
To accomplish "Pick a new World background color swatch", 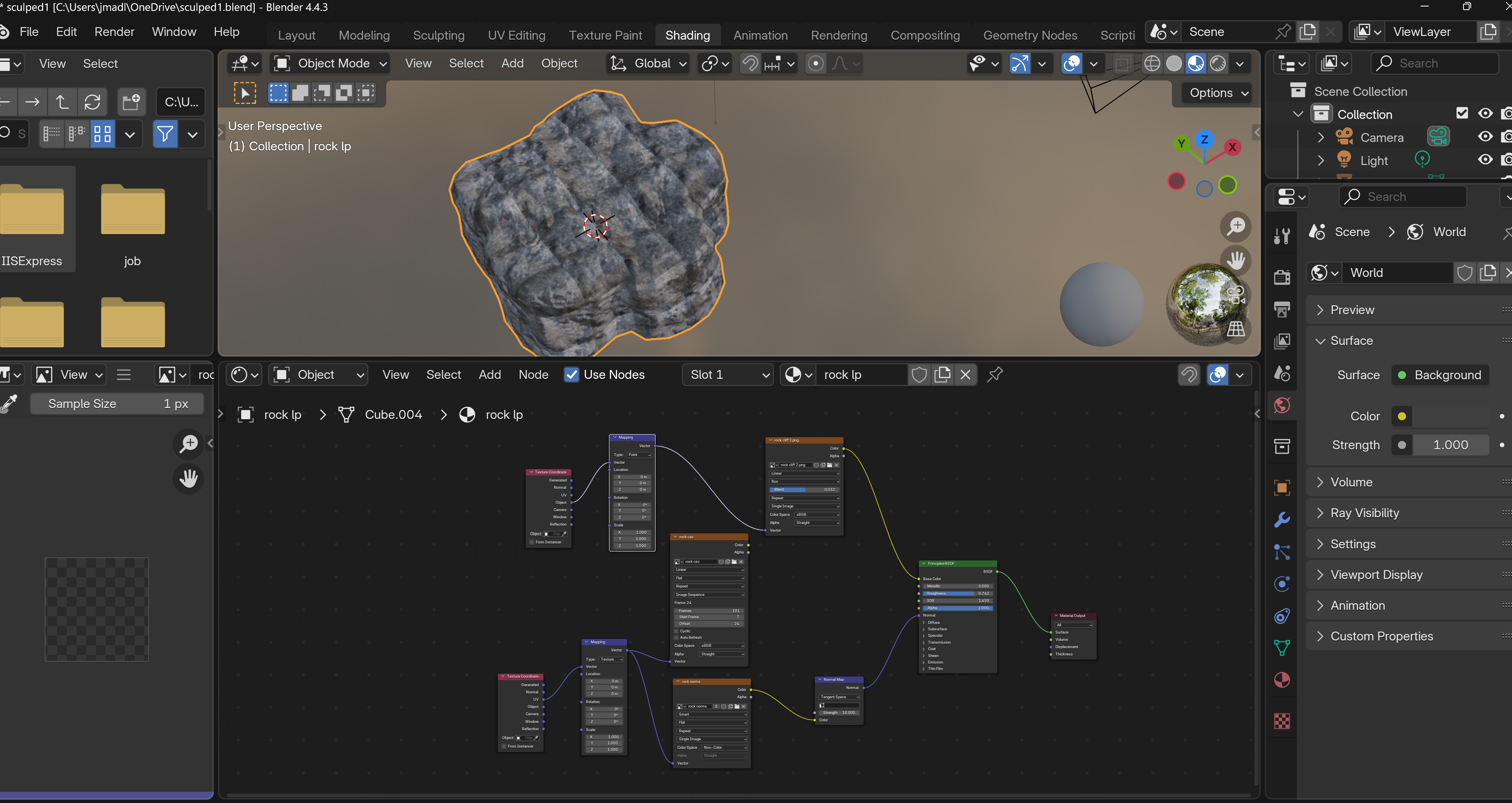I will pyautogui.click(x=1402, y=416).
